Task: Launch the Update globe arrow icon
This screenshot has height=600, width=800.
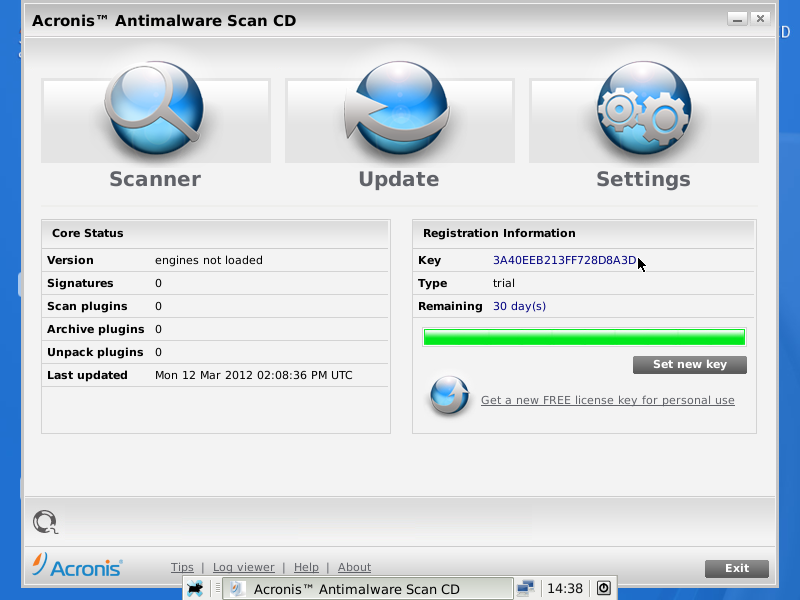Action: (398, 108)
